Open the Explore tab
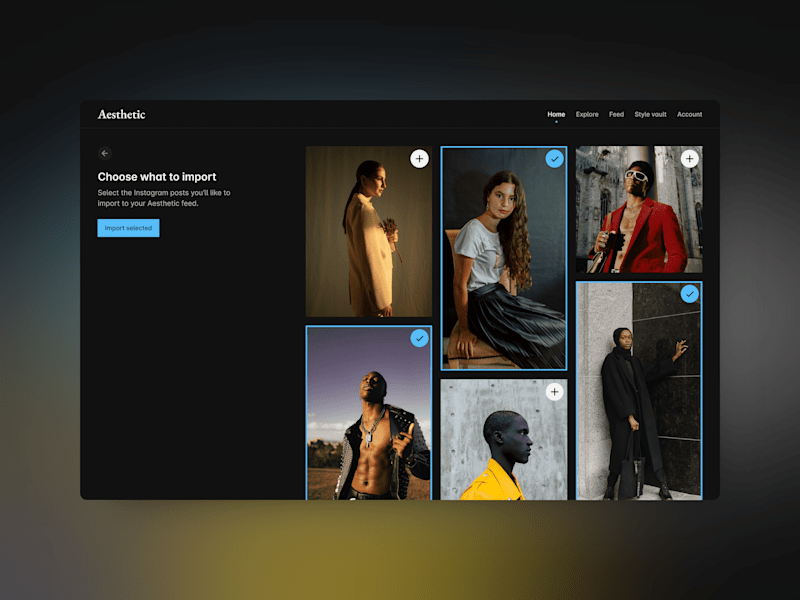This screenshot has height=600, width=800. (587, 114)
